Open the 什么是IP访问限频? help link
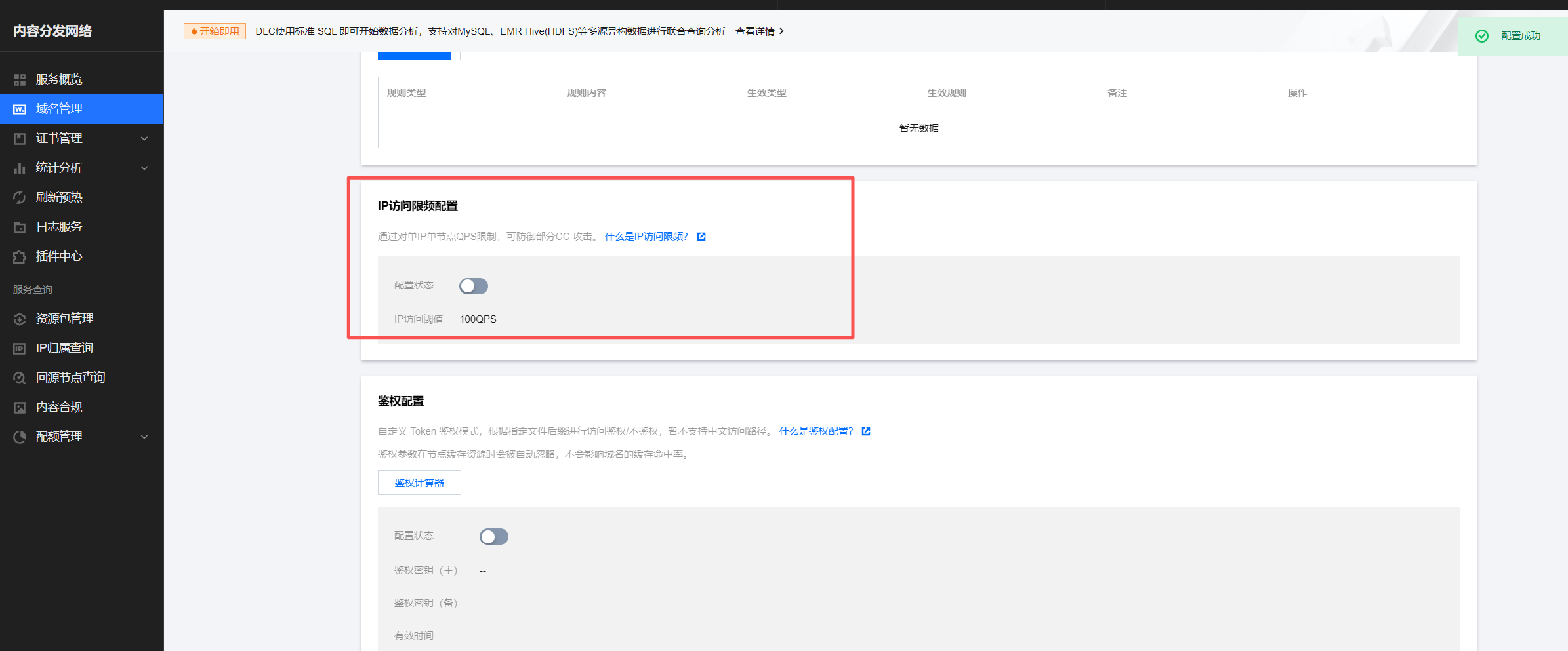The width and height of the screenshot is (1568, 651). pos(646,237)
